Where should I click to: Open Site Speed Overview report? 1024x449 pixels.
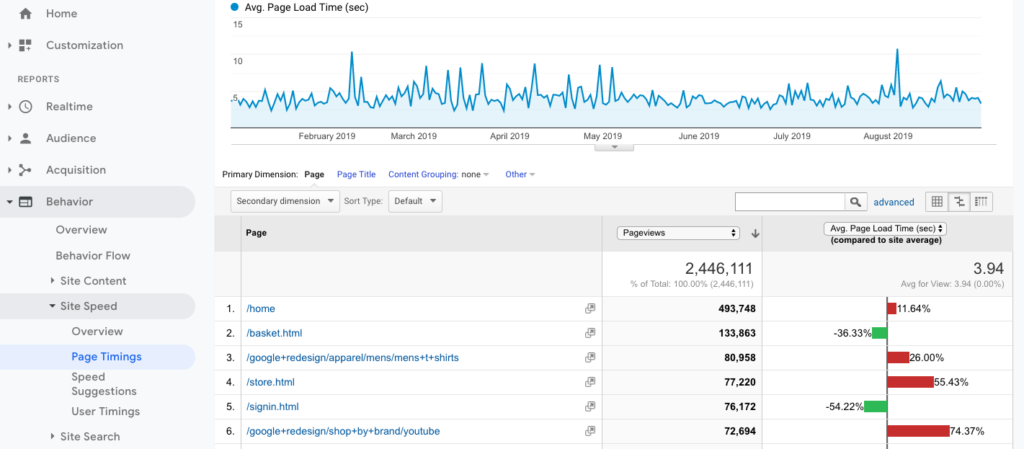pos(97,331)
